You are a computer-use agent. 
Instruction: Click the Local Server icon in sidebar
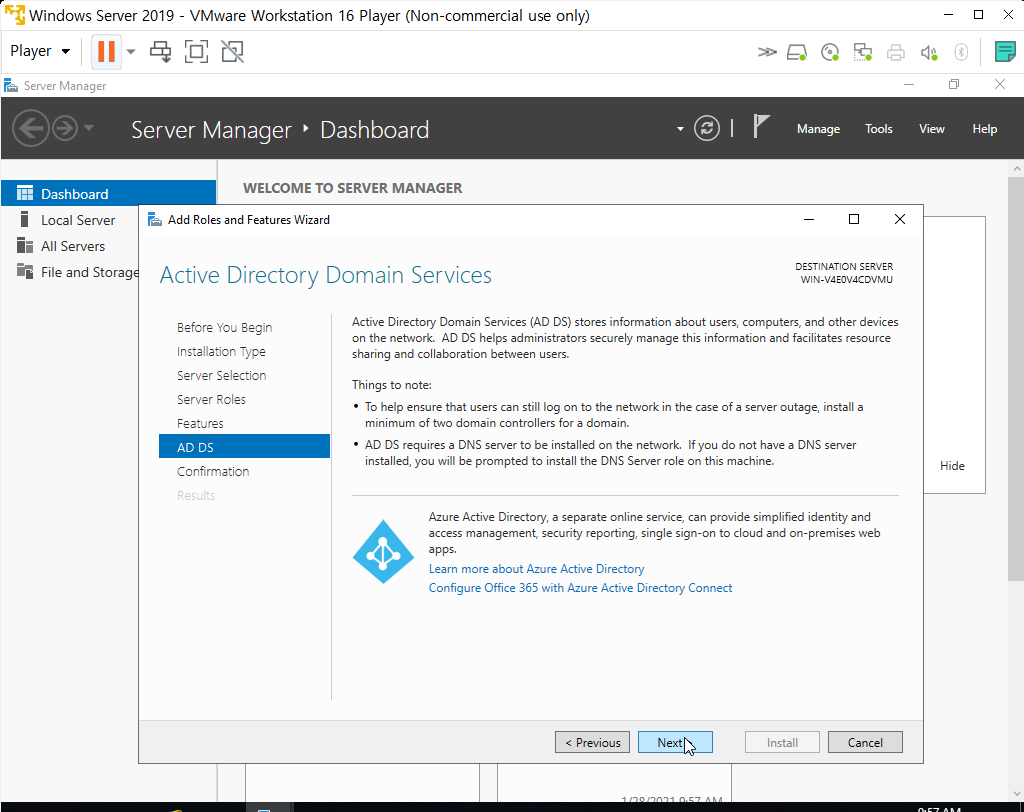click(x=25, y=219)
